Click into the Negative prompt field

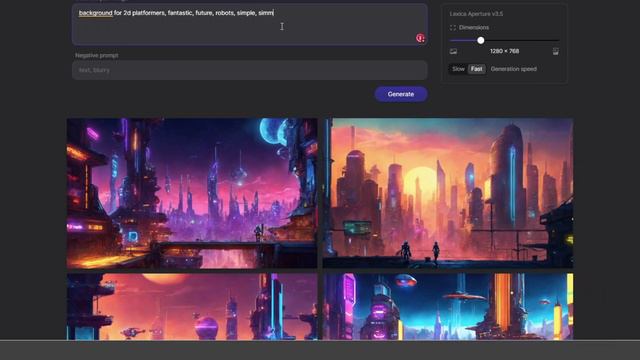click(x=250, y=70)
